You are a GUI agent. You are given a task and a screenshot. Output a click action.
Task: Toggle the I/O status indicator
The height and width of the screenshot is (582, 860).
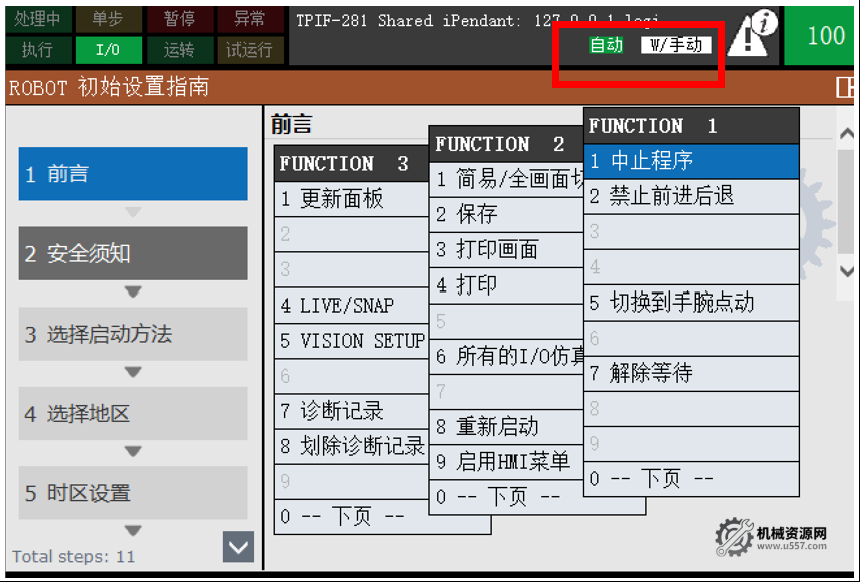coord(109,47)
